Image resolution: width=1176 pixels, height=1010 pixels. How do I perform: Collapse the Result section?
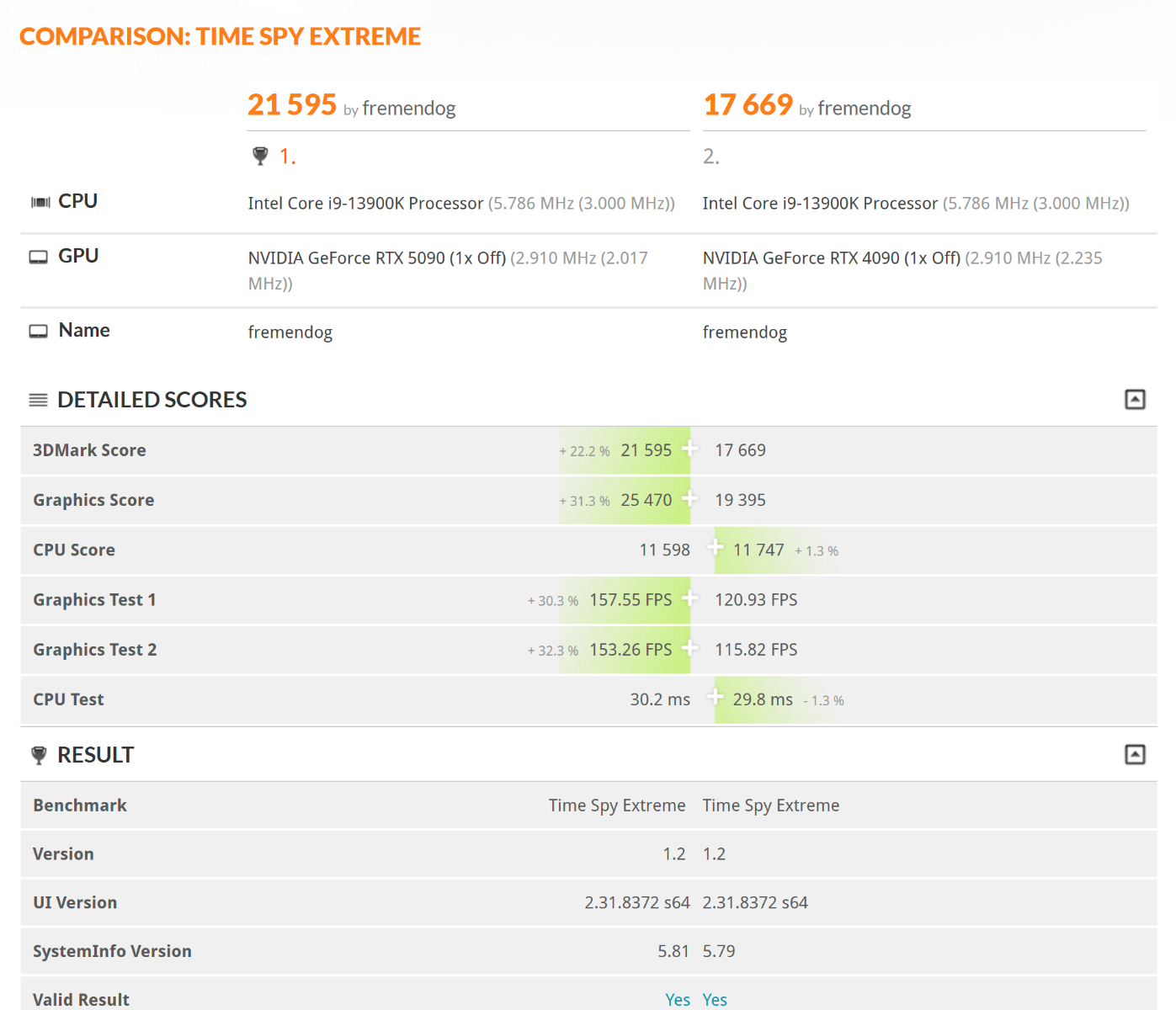(x=1135, y=754)
